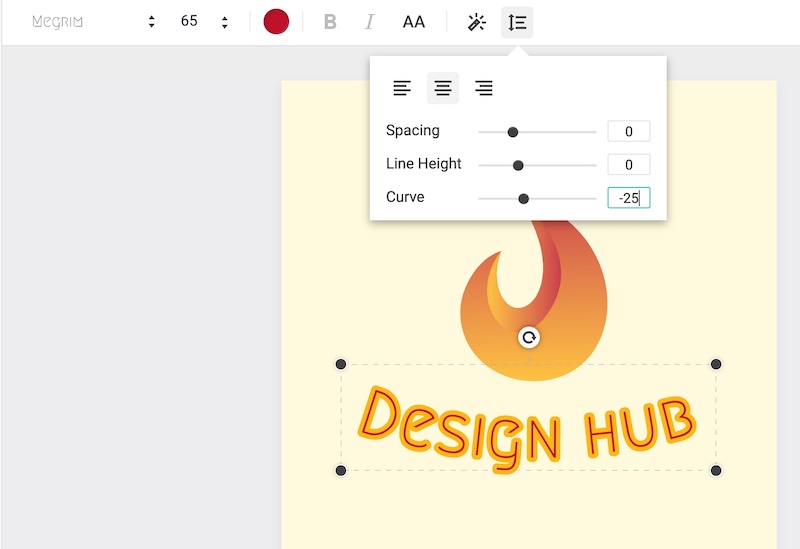Click the Line Height value field

[629, 164]
